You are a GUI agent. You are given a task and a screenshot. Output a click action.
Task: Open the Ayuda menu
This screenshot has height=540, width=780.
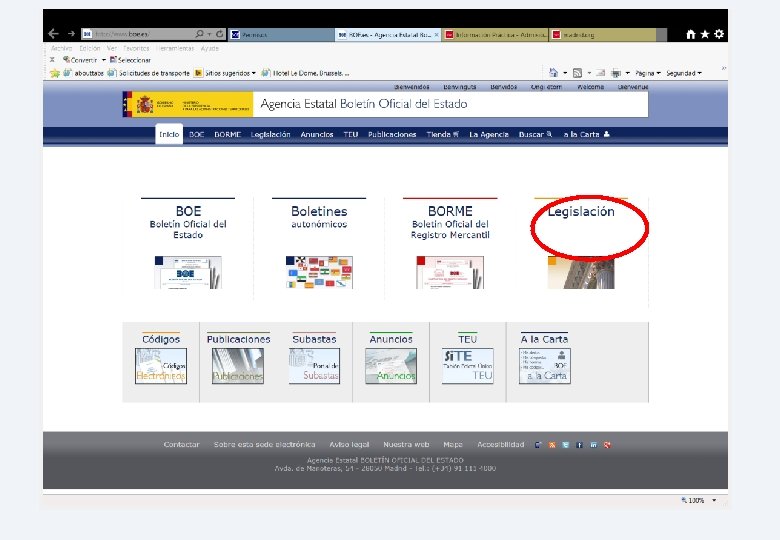tap(210, 48)
